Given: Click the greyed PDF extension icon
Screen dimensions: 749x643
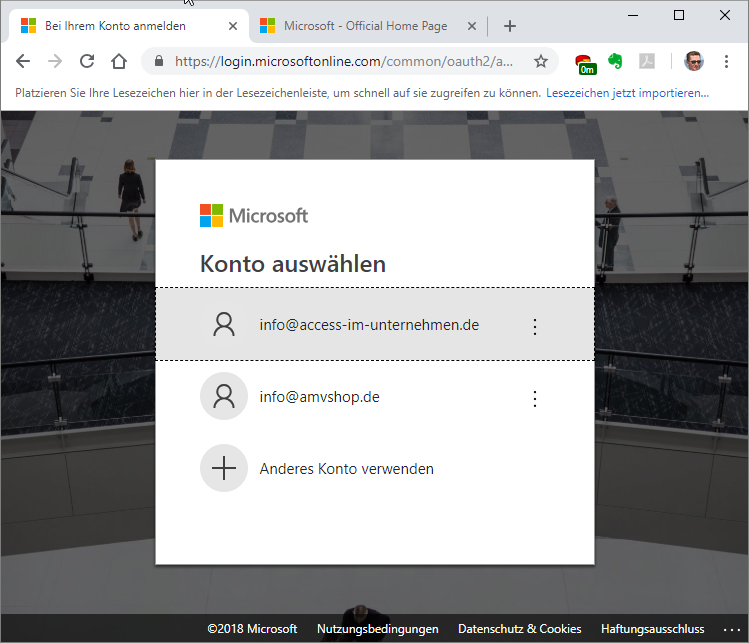Looking at the screenshot, I should (647, 61).
